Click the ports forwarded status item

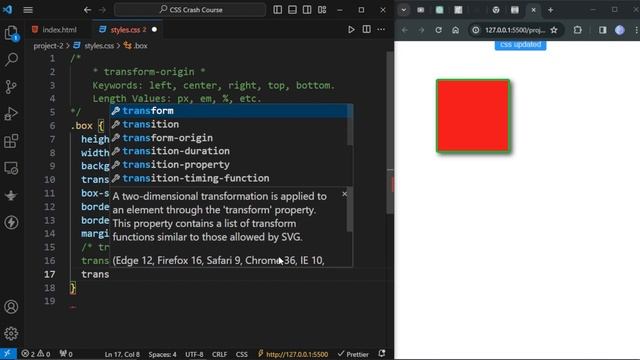click(x=66, y=354)
